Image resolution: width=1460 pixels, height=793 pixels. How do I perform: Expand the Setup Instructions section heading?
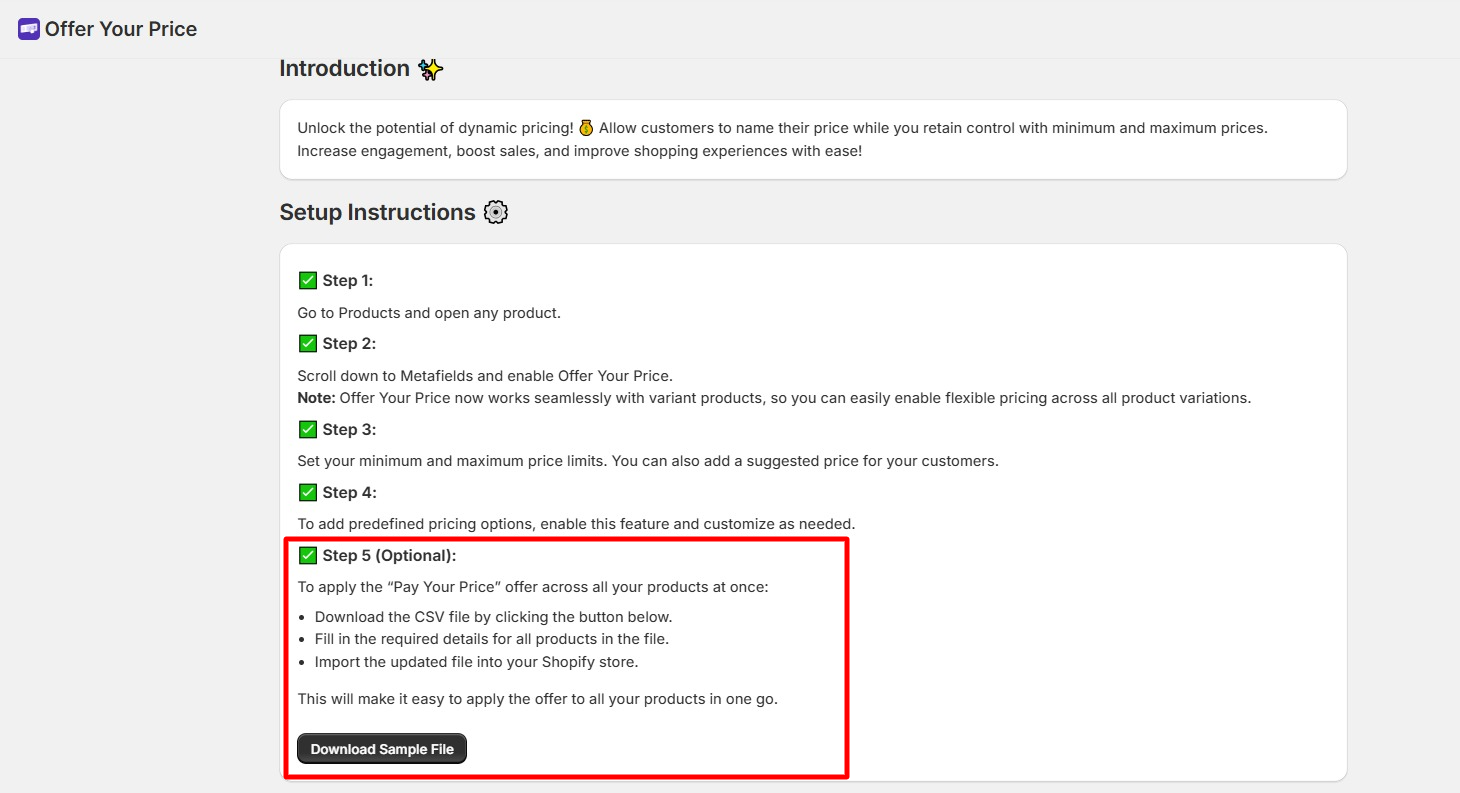(377, 211)
